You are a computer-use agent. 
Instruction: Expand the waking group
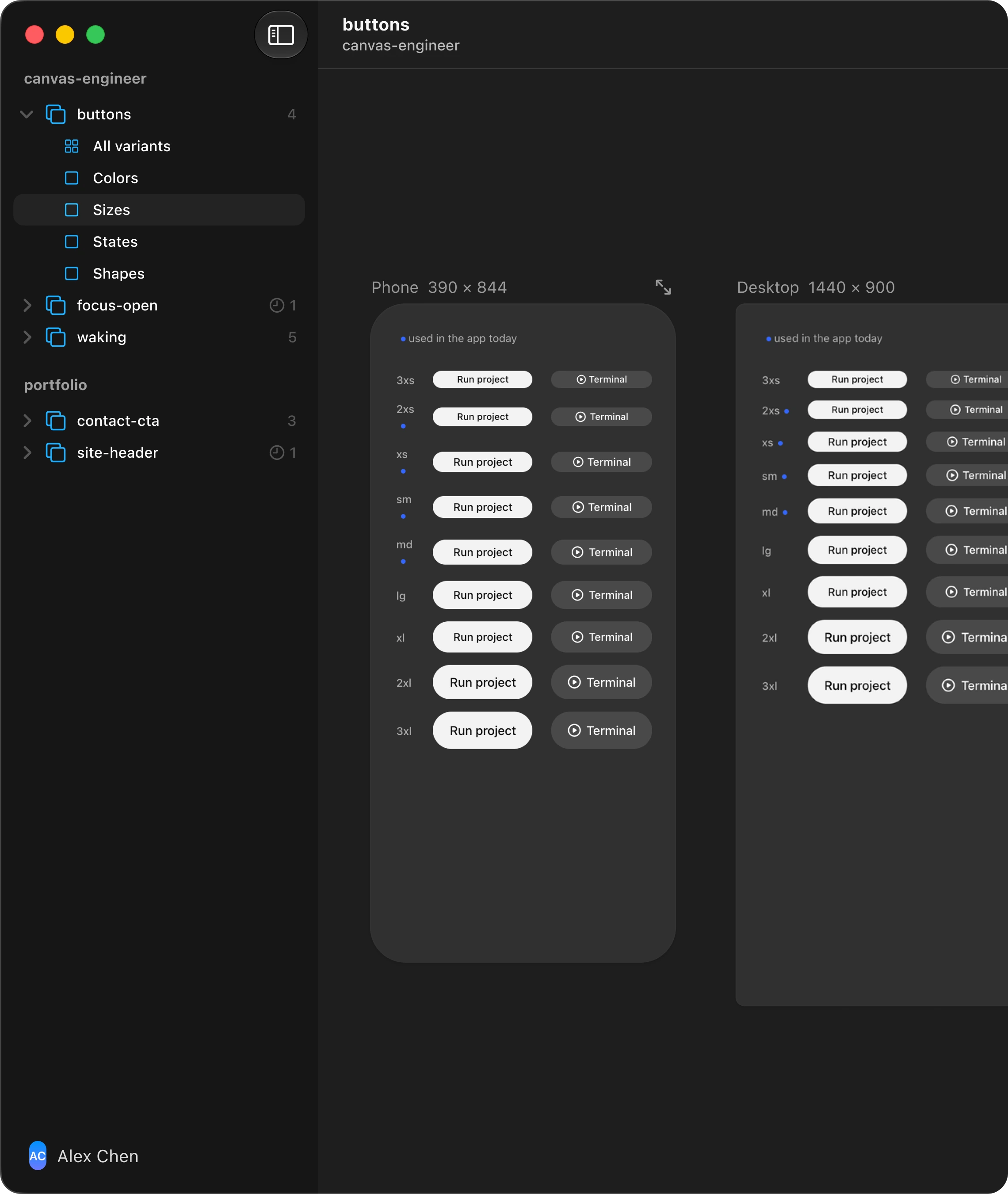(27, 337)
